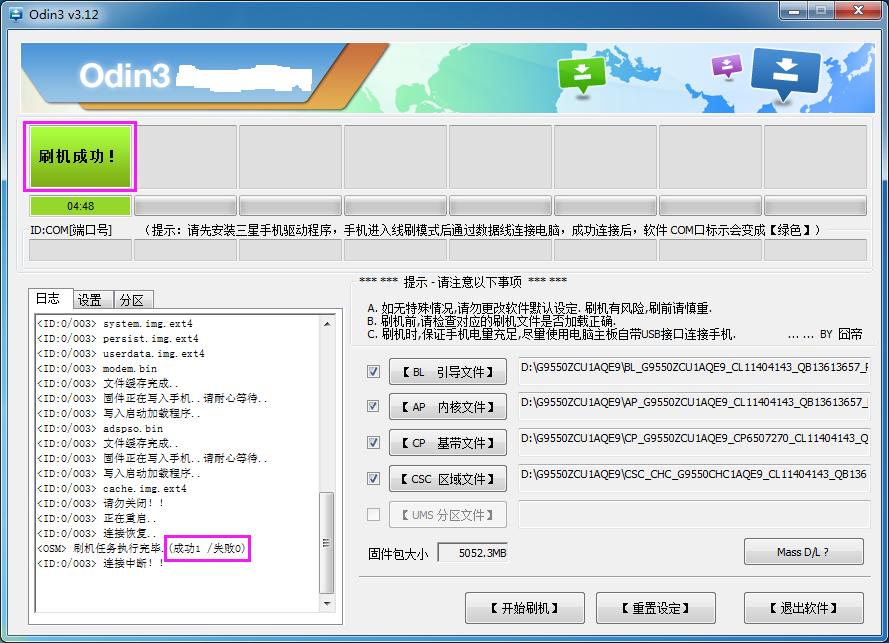Select log line 请勿关闭！！
The width and height of the screenshot is (889, 643).
click(101, 503)
